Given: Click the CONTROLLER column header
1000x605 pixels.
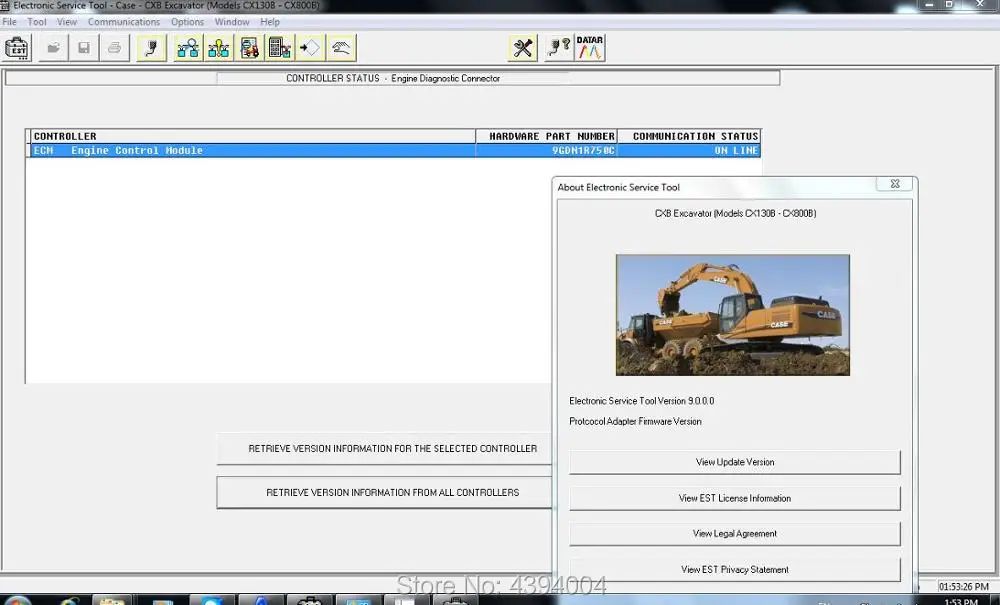Looking at the screenshot, I should pyautogui.click(x=253, y=136).
